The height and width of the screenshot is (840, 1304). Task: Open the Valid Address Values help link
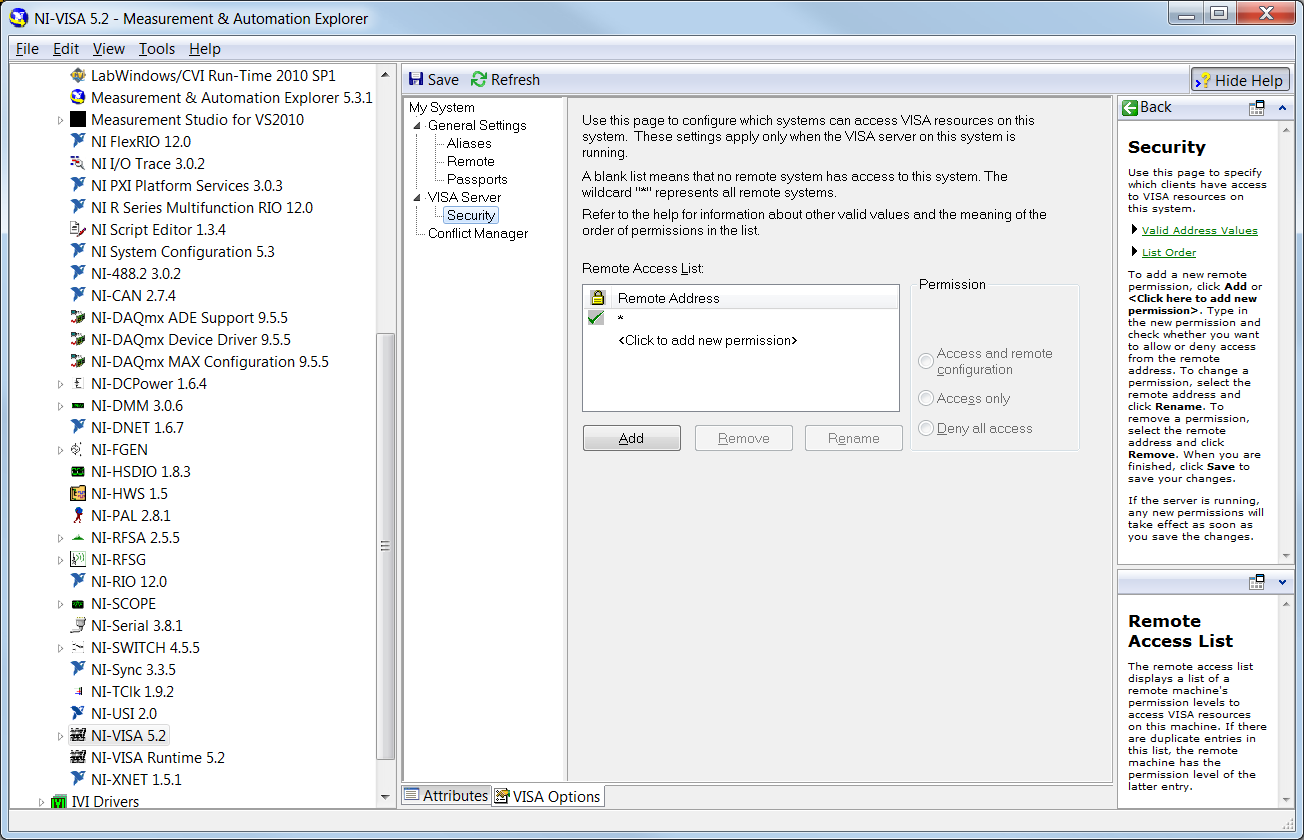(1200, 230)
